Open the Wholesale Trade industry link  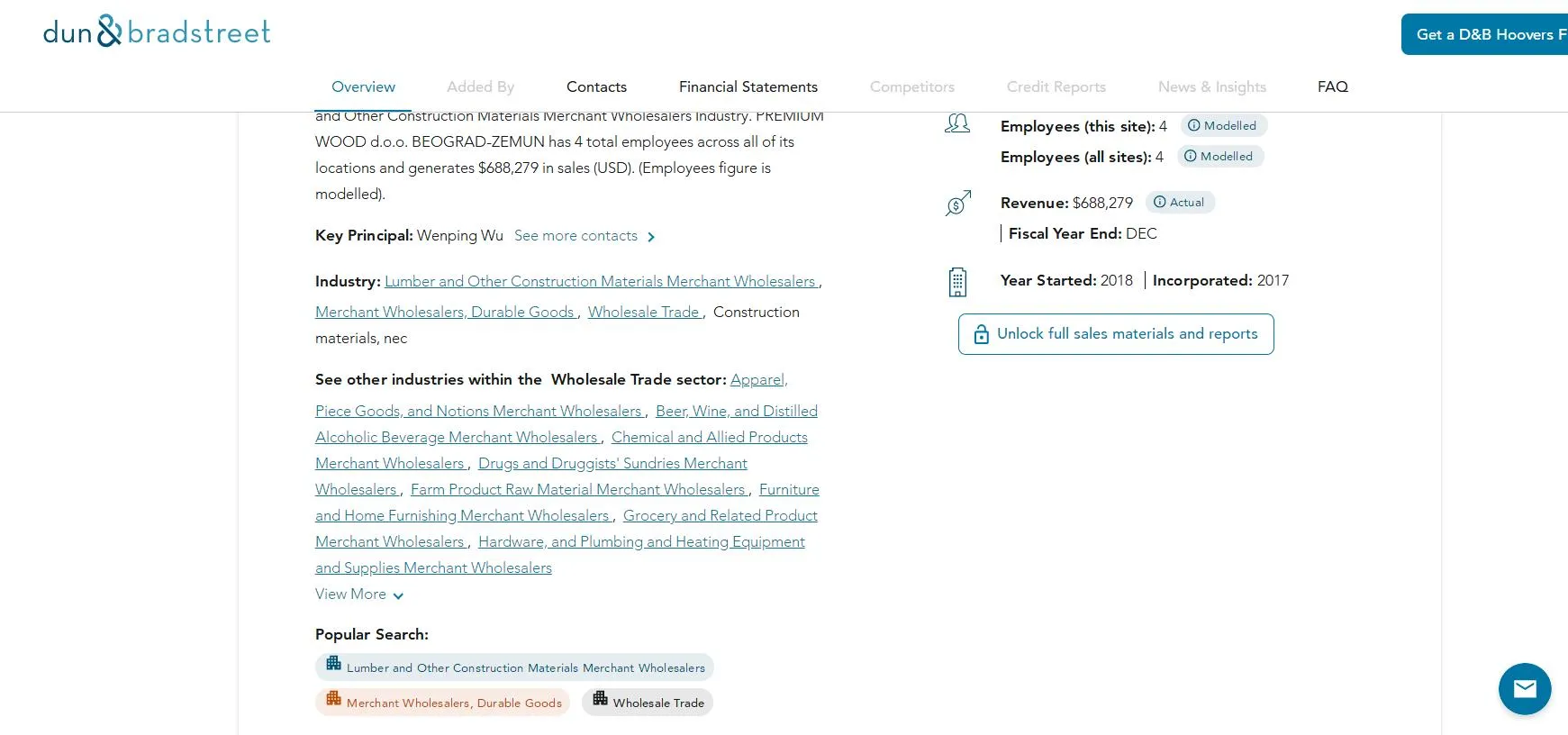644,312
